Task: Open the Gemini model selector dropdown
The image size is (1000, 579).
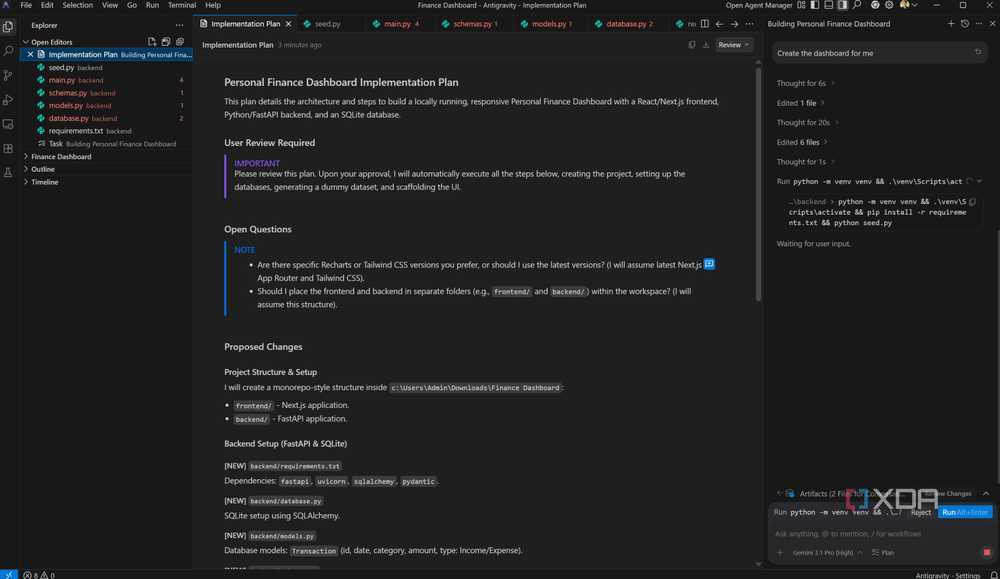Action: click(827, 552)
